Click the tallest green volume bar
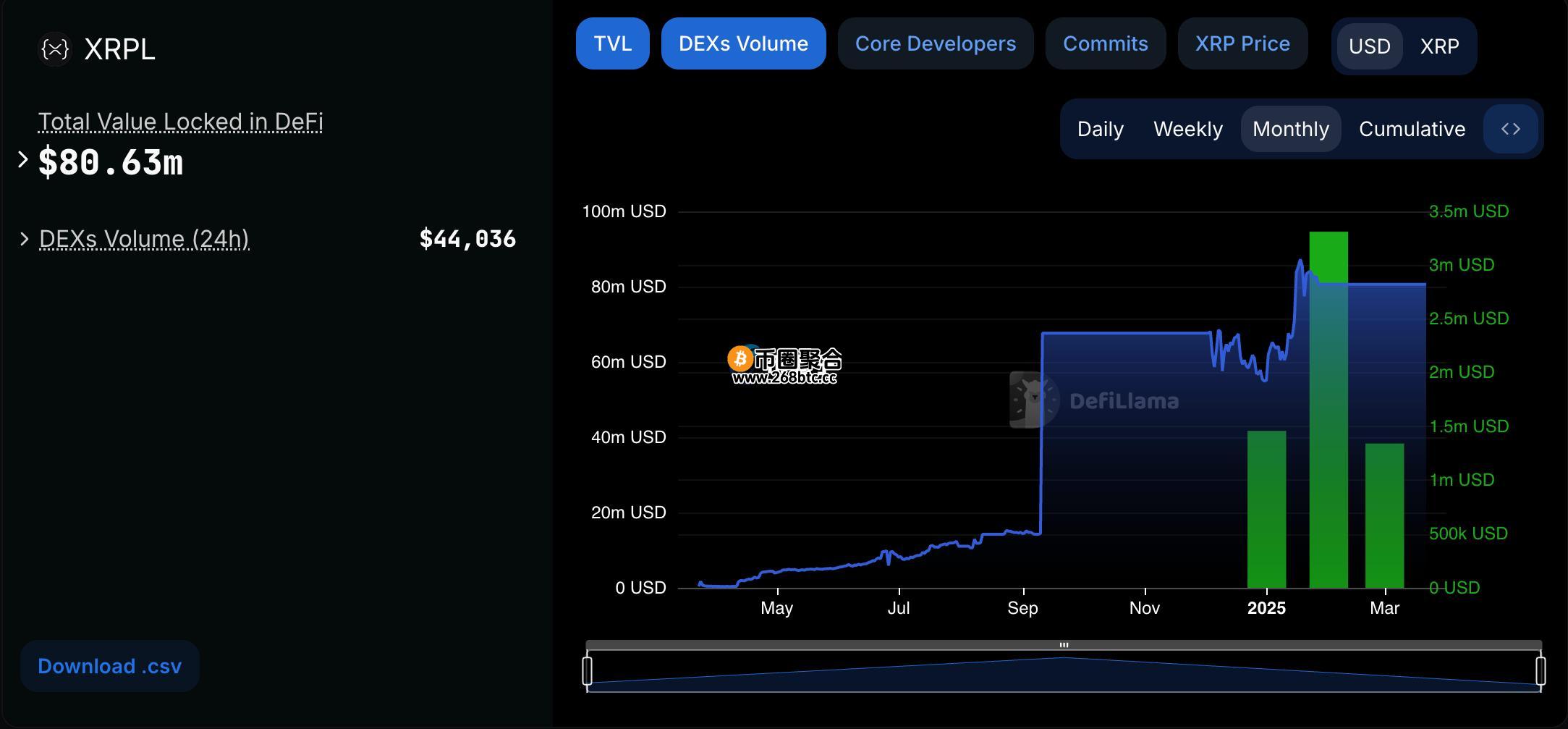Screen dimensions: 1568x729 pos(1328,410)
